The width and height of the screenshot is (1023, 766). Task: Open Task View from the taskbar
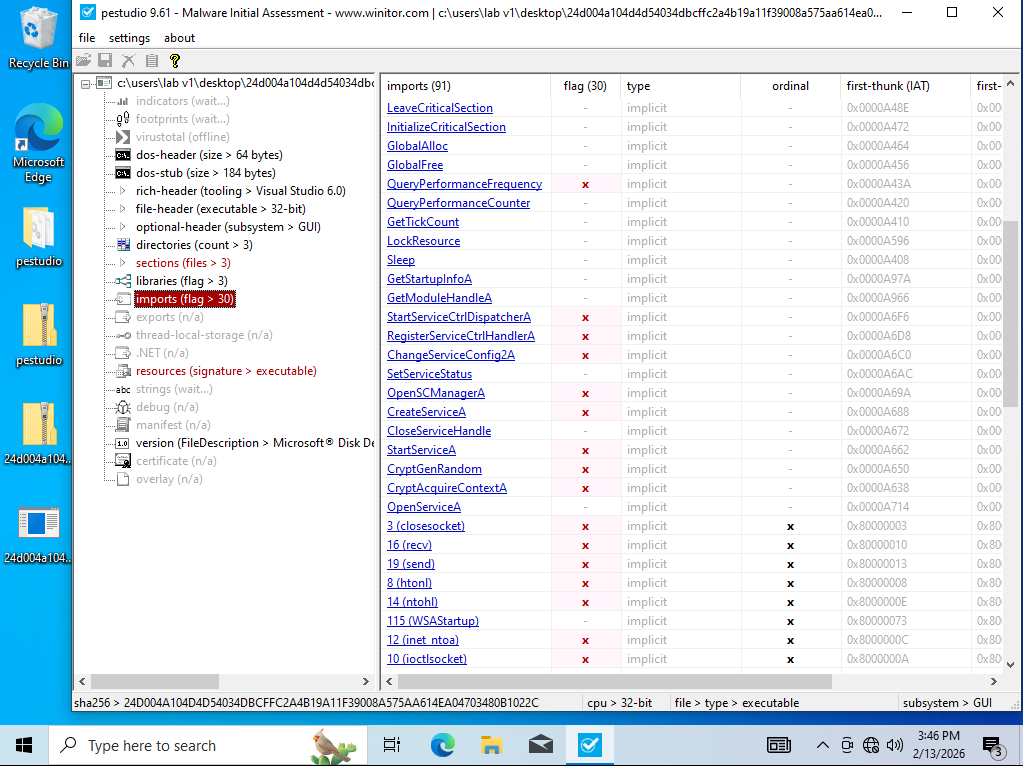391,745
